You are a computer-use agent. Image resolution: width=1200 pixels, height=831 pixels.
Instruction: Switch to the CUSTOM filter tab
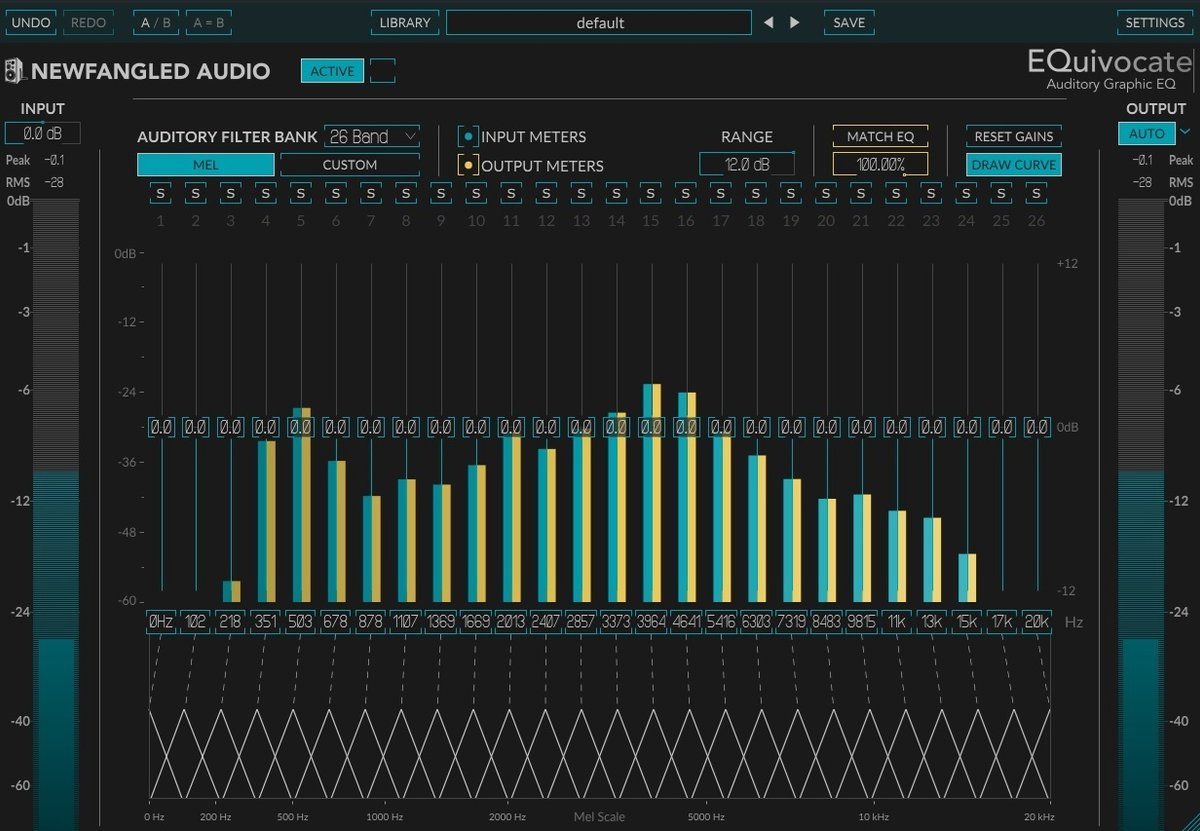(x=350, y=164)
